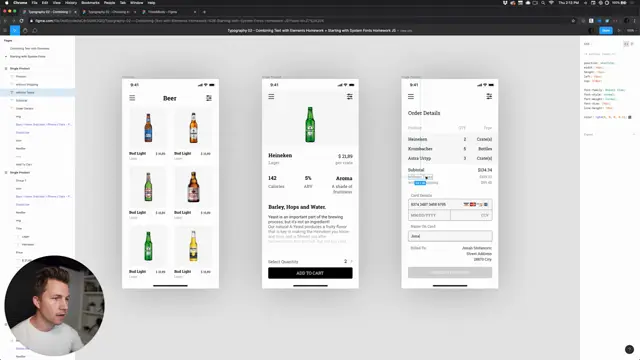
Task: Start presentation with the play icon
Action: [x=620, y=31]
